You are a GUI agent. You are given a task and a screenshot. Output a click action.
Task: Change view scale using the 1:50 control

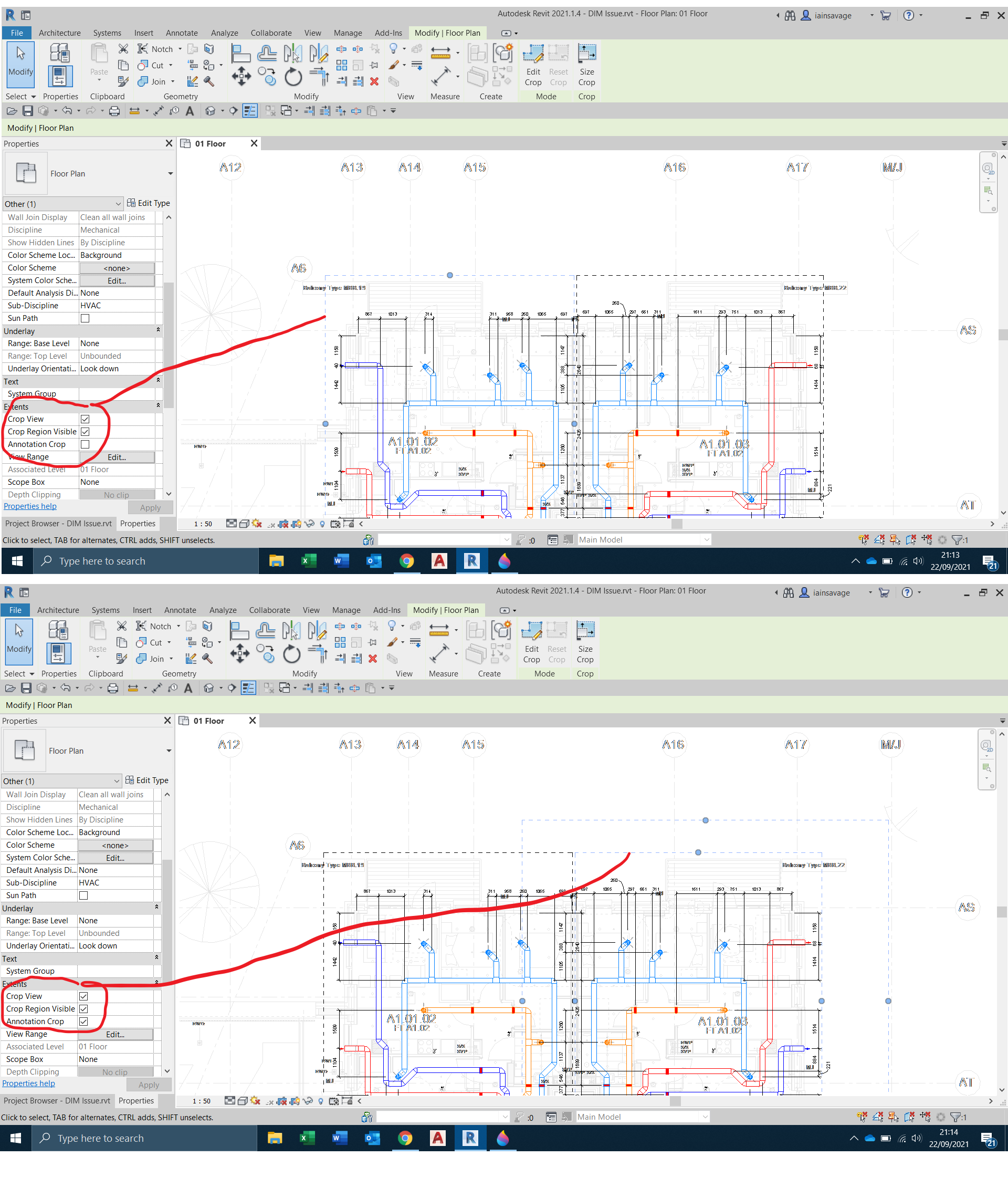click(203, 523)
